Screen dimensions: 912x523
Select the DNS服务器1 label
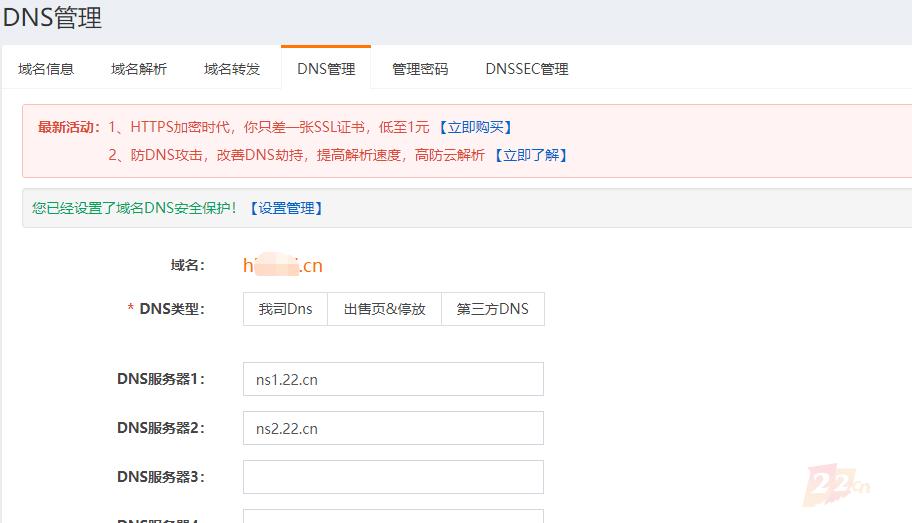[x=161, y=379]
